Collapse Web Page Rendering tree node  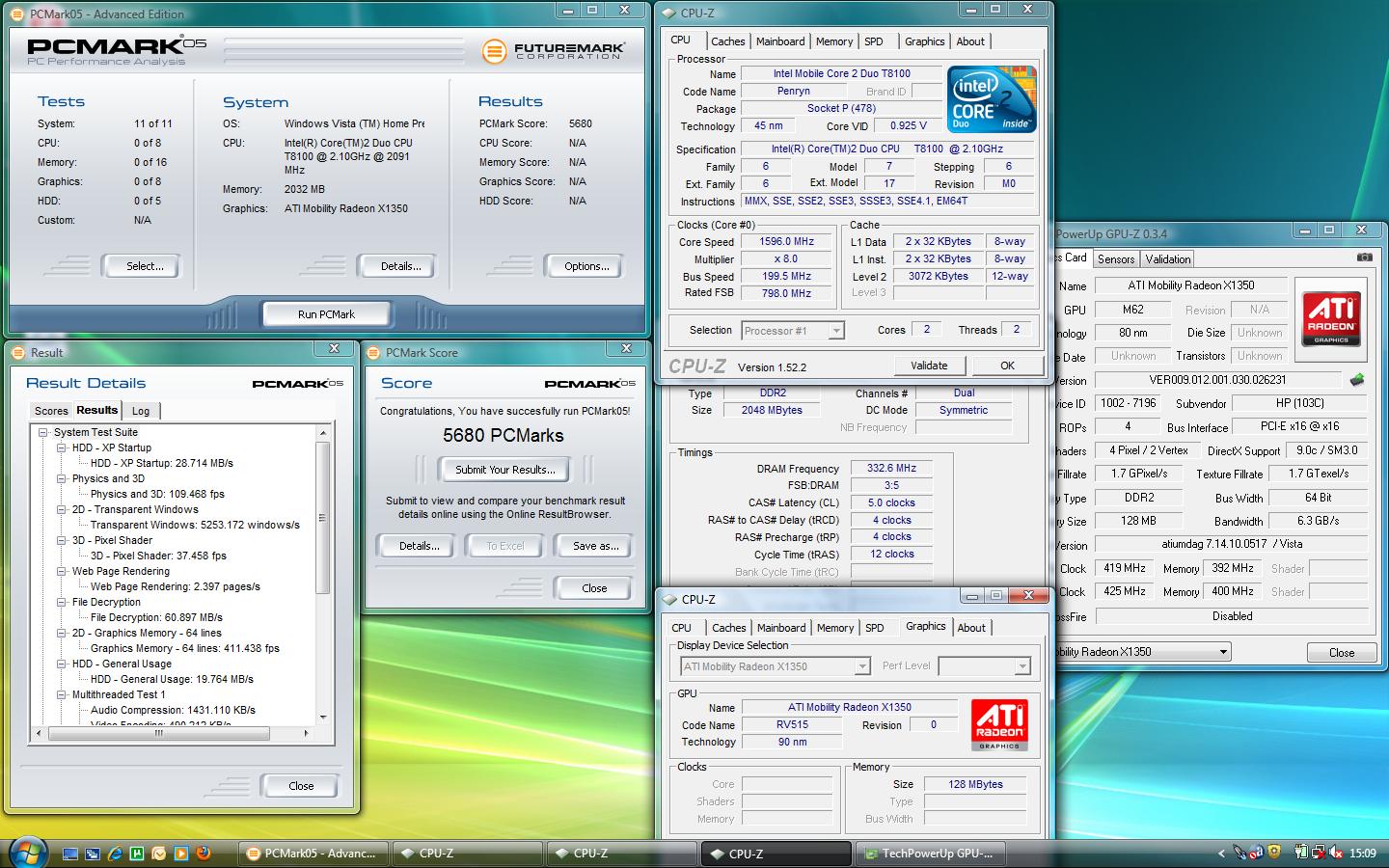point(62,571)
